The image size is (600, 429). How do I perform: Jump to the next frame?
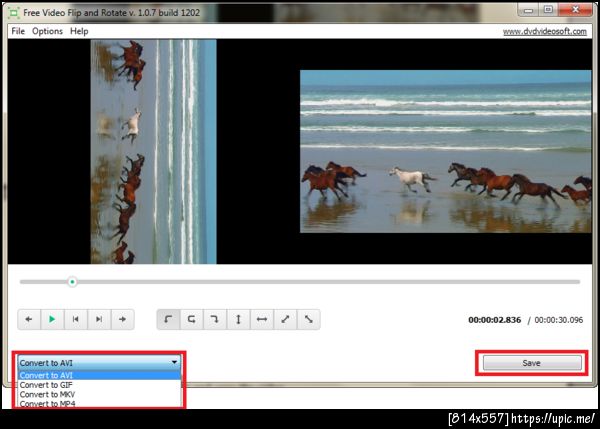99,319
